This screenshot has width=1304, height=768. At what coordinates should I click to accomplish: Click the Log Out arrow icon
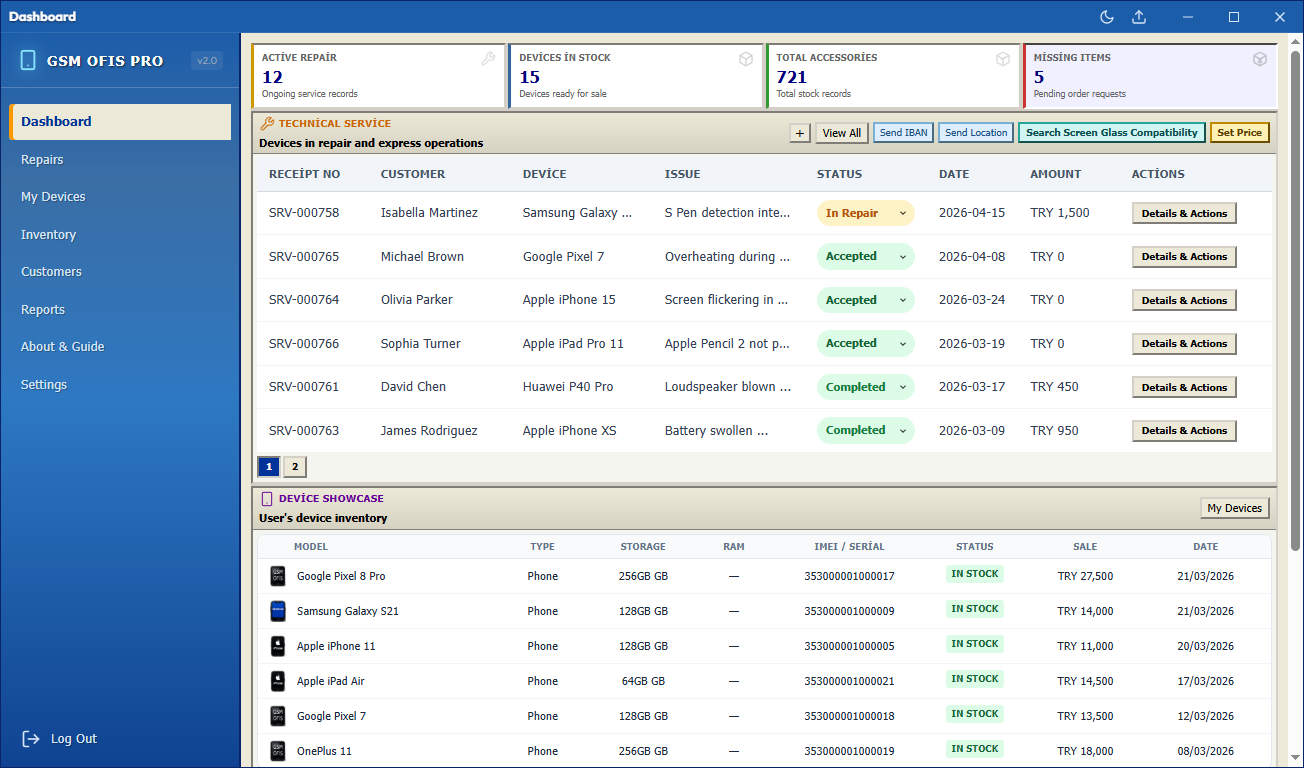(x=31, y=739)
